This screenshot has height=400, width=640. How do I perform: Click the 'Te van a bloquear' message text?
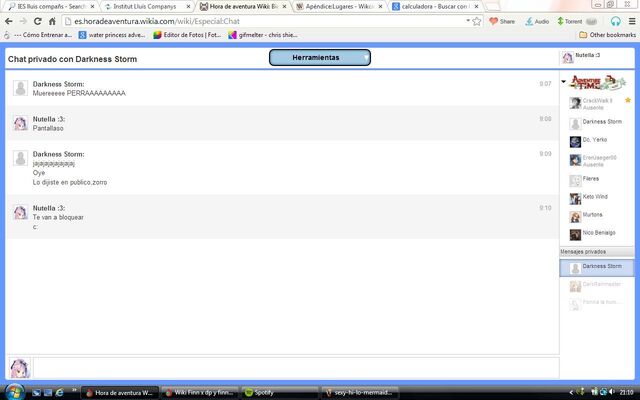(x=58, y=217)
